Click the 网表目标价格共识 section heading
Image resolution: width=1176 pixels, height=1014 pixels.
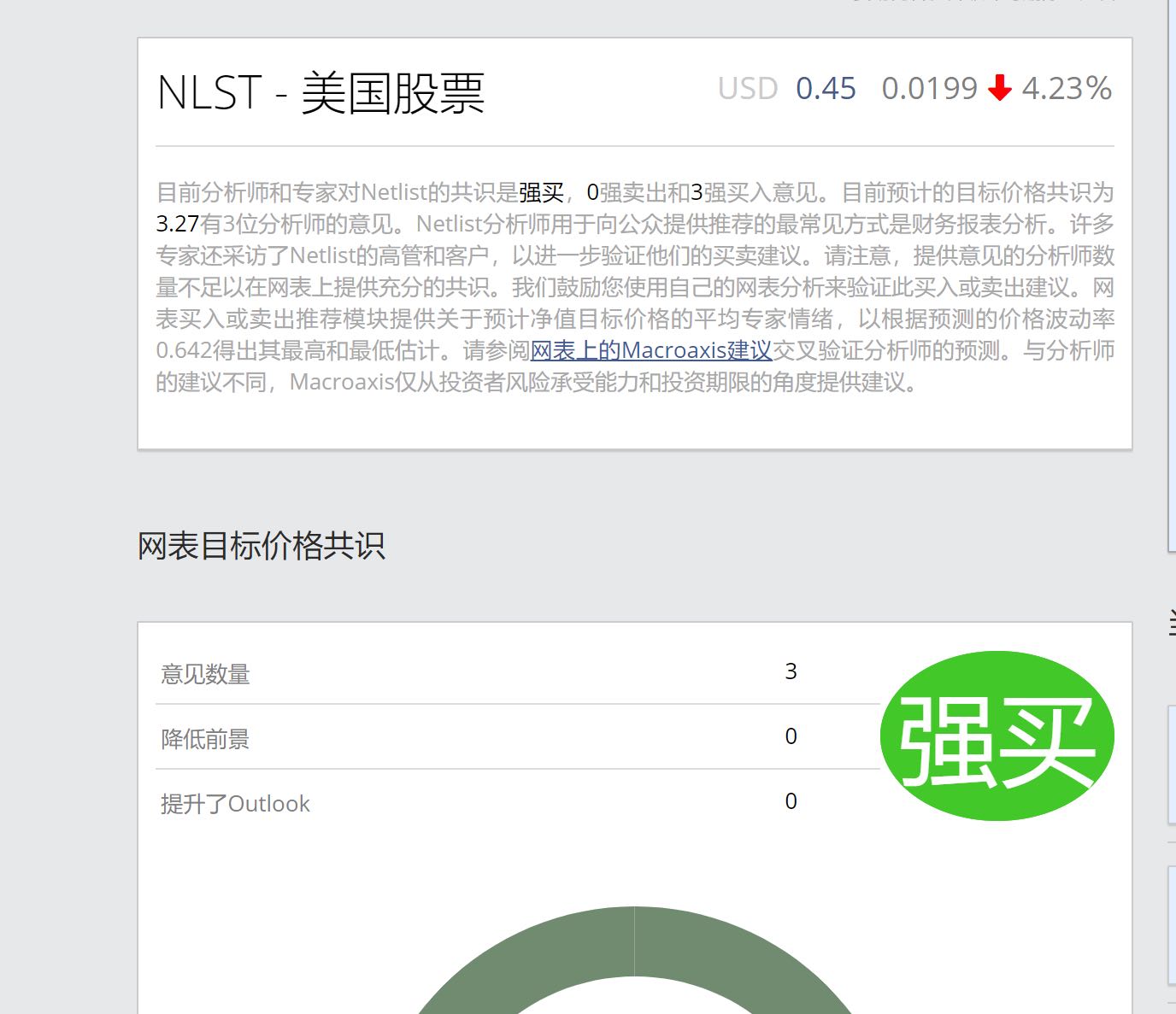click(x=262, y=545)
